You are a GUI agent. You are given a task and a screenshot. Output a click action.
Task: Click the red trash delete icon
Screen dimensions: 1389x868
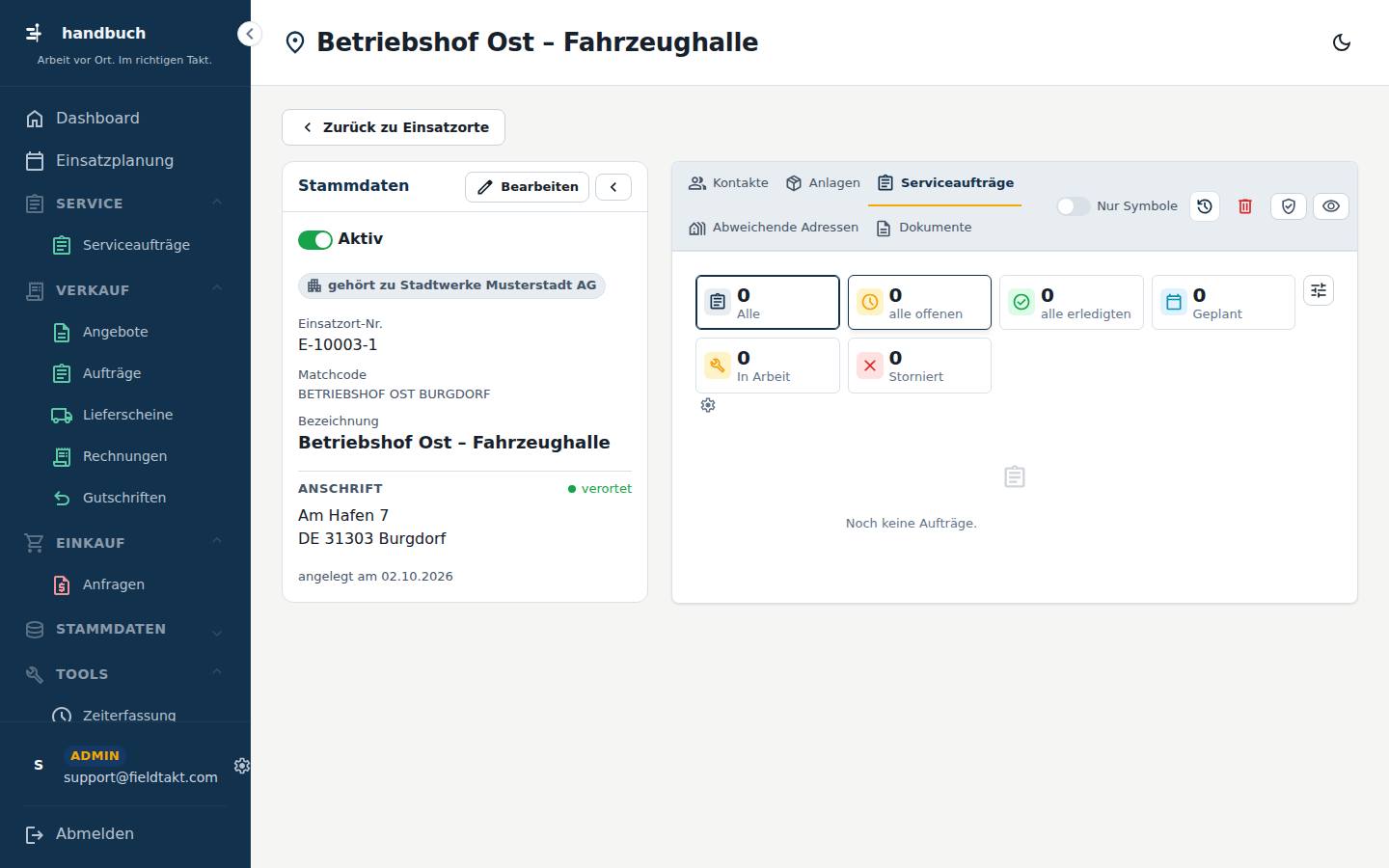[1245, 206]
